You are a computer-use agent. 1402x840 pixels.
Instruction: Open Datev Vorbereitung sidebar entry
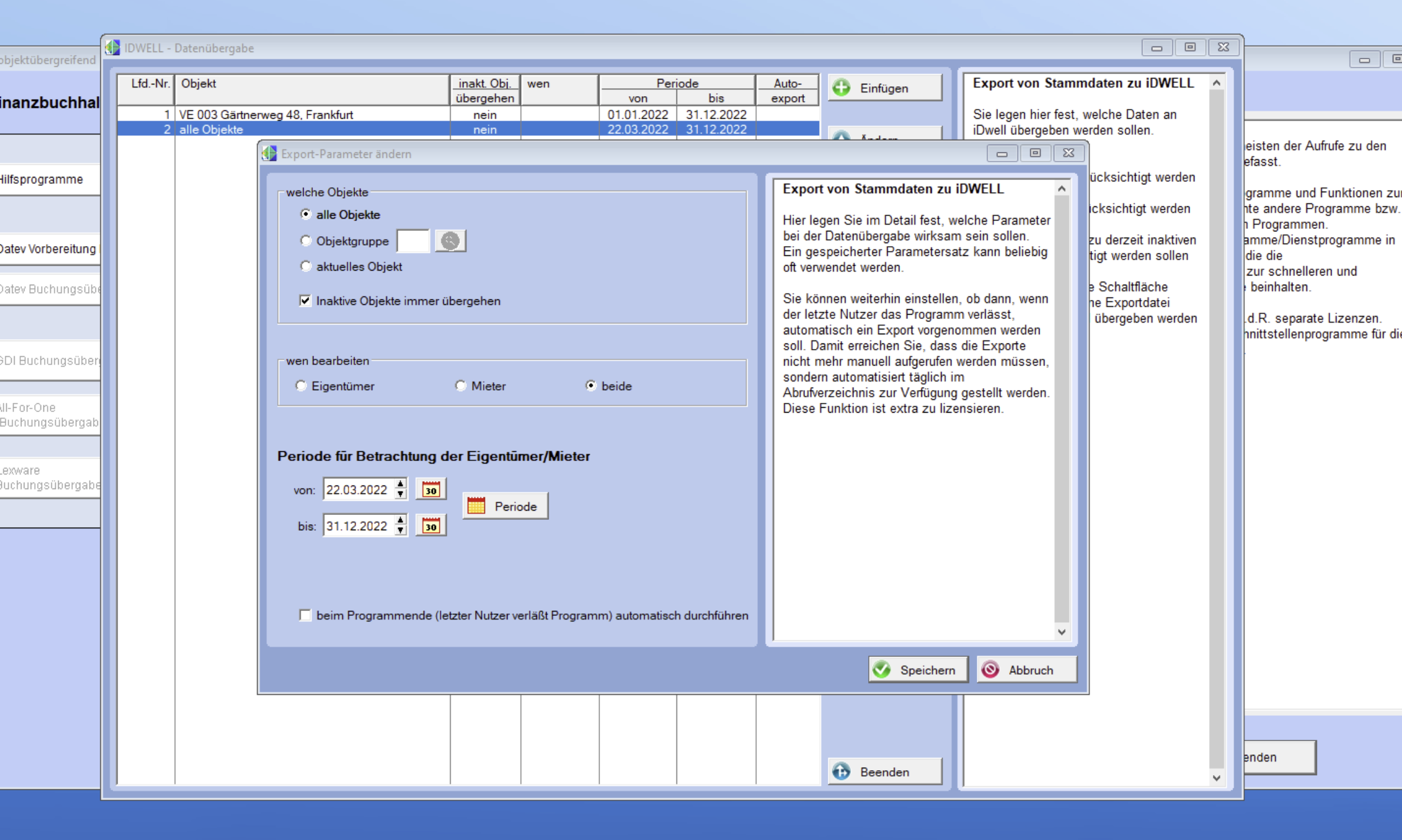[49, 249]
